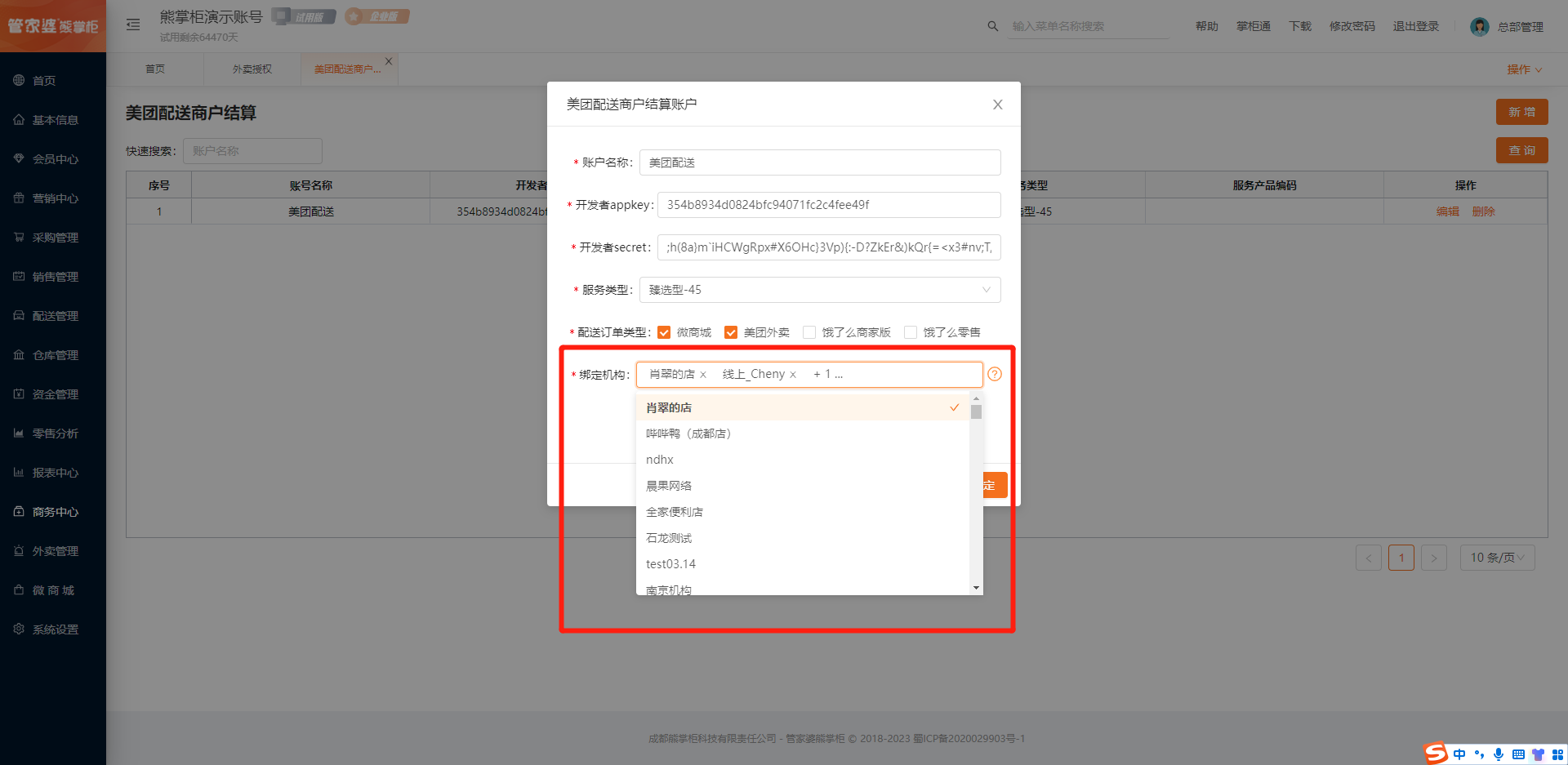Image resolution: width=1568 pixels, height=765 pixels.
Task: Toggle the 美团外卖 checkbox
Action: coord(731,332)
